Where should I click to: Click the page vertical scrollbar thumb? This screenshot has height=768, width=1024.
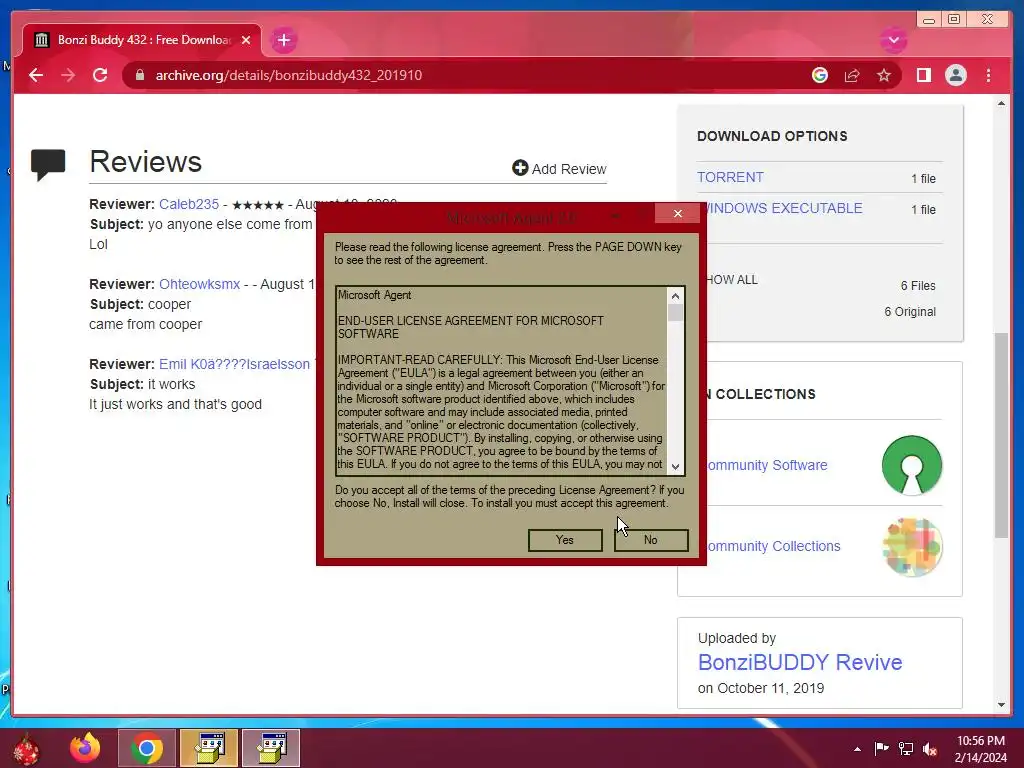1001,436
